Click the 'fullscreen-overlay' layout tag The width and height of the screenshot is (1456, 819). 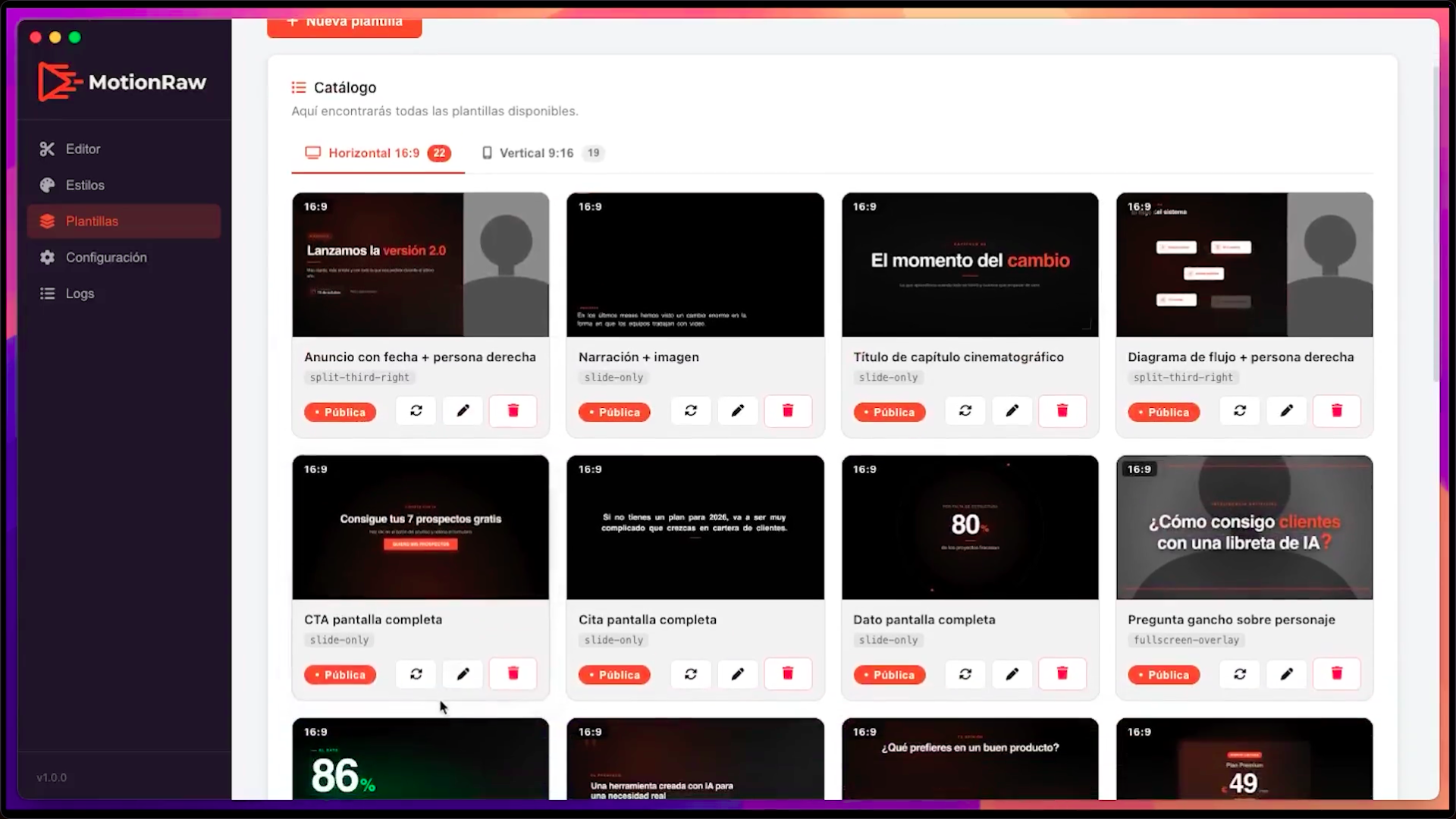1186,640
